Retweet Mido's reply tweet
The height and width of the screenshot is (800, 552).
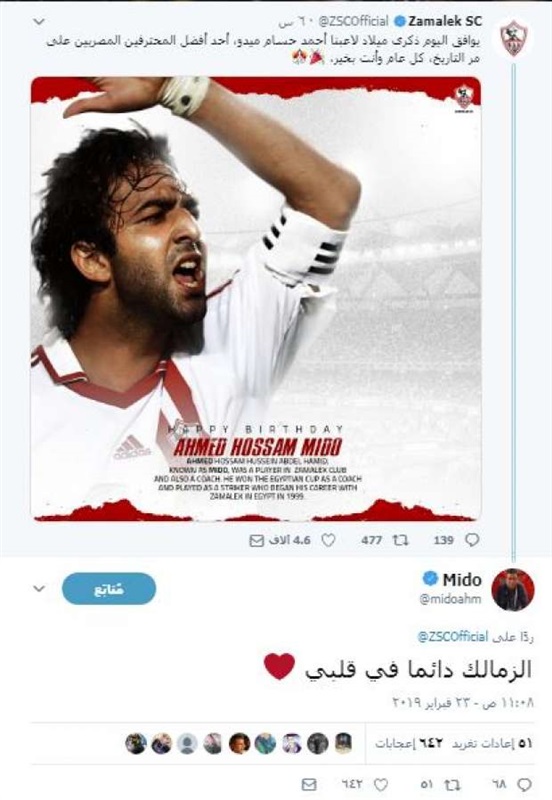pyautogui.click(x=453, y=784)
